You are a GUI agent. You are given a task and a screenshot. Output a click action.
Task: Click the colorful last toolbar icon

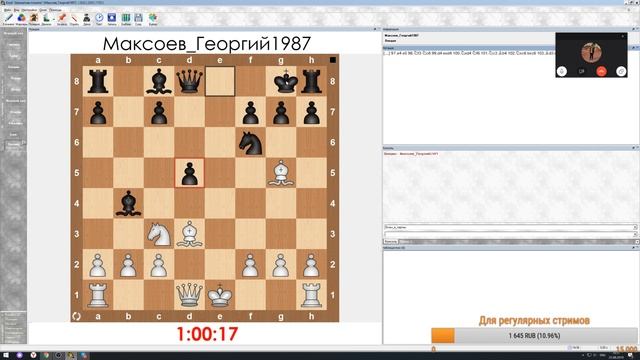153,18
